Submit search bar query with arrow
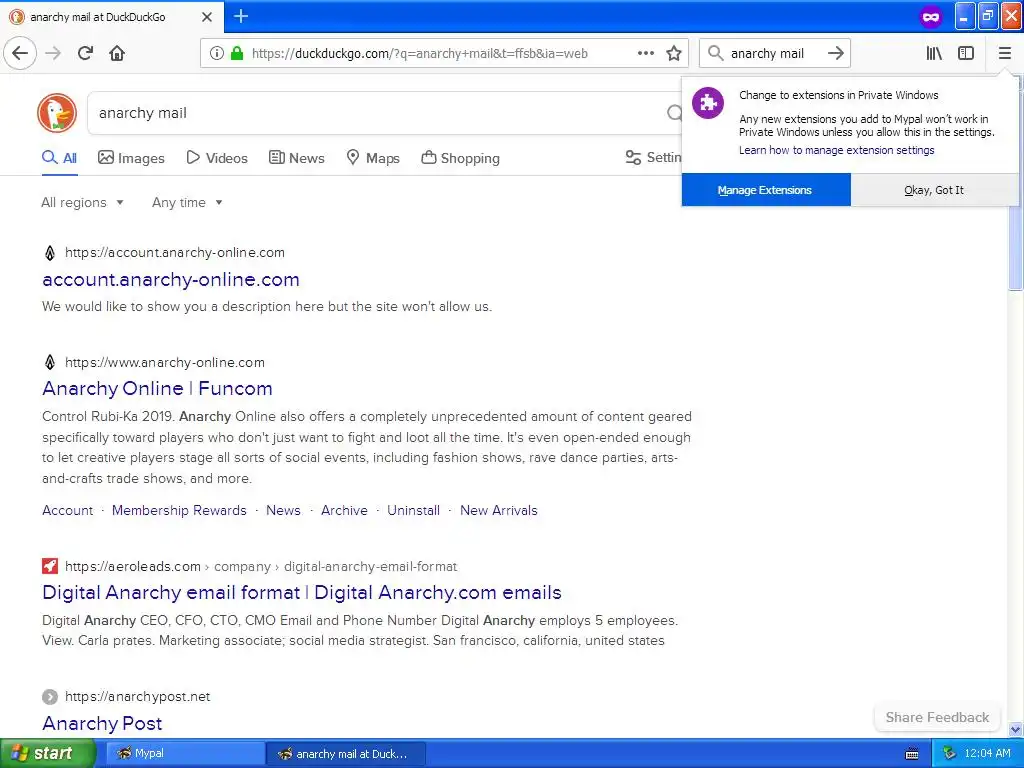The height and width of the screenshot is (768, 1024). (x=836, y=53)
